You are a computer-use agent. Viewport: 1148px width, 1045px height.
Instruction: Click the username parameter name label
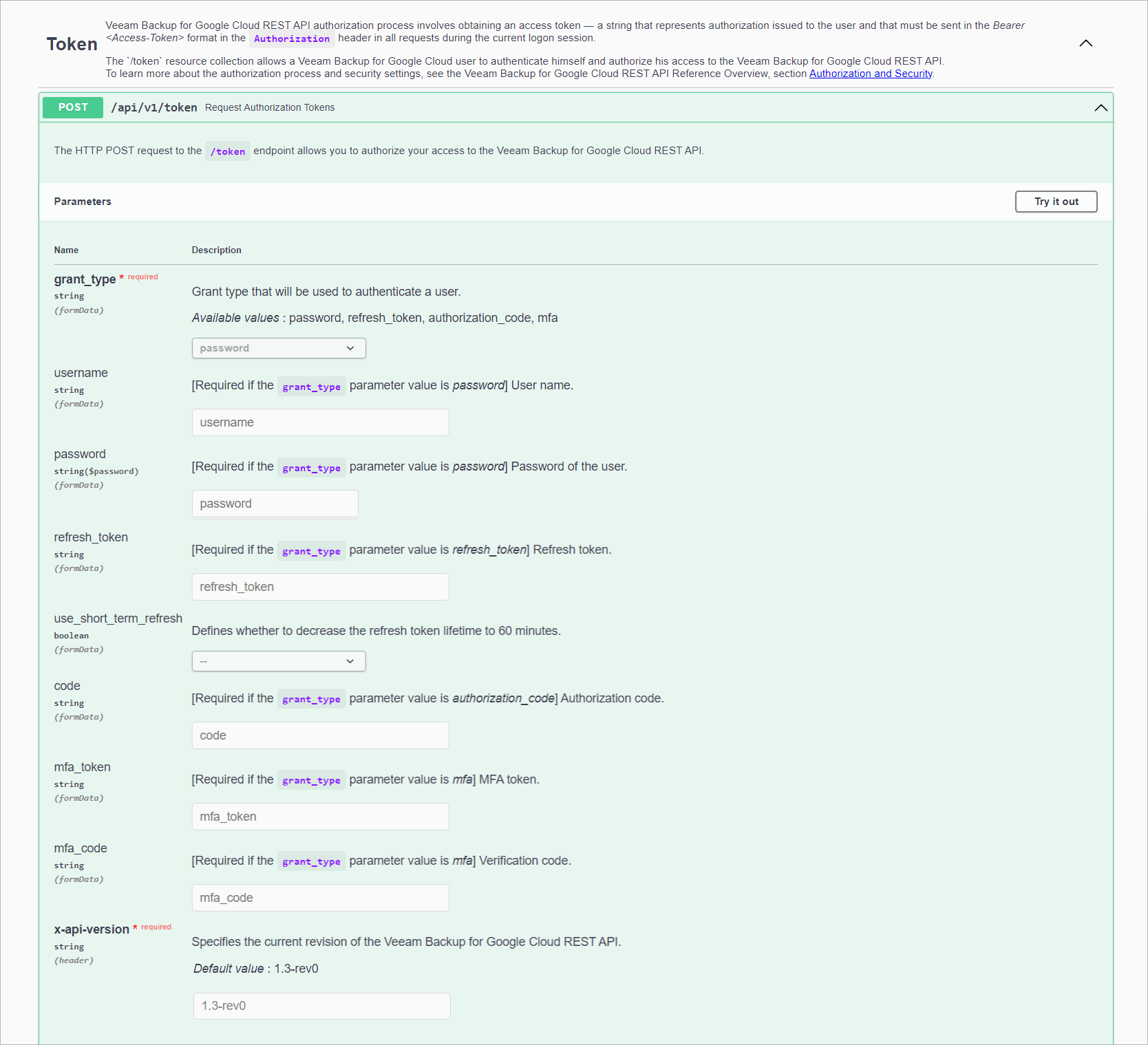coord(81,373)
